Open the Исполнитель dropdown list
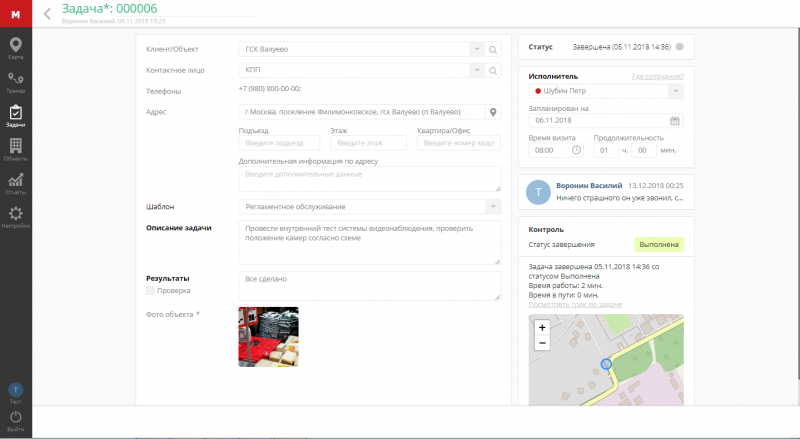Image resolution: width=800 pixels, height=439 pixels. pyautogui.click(x=675, y=91)
